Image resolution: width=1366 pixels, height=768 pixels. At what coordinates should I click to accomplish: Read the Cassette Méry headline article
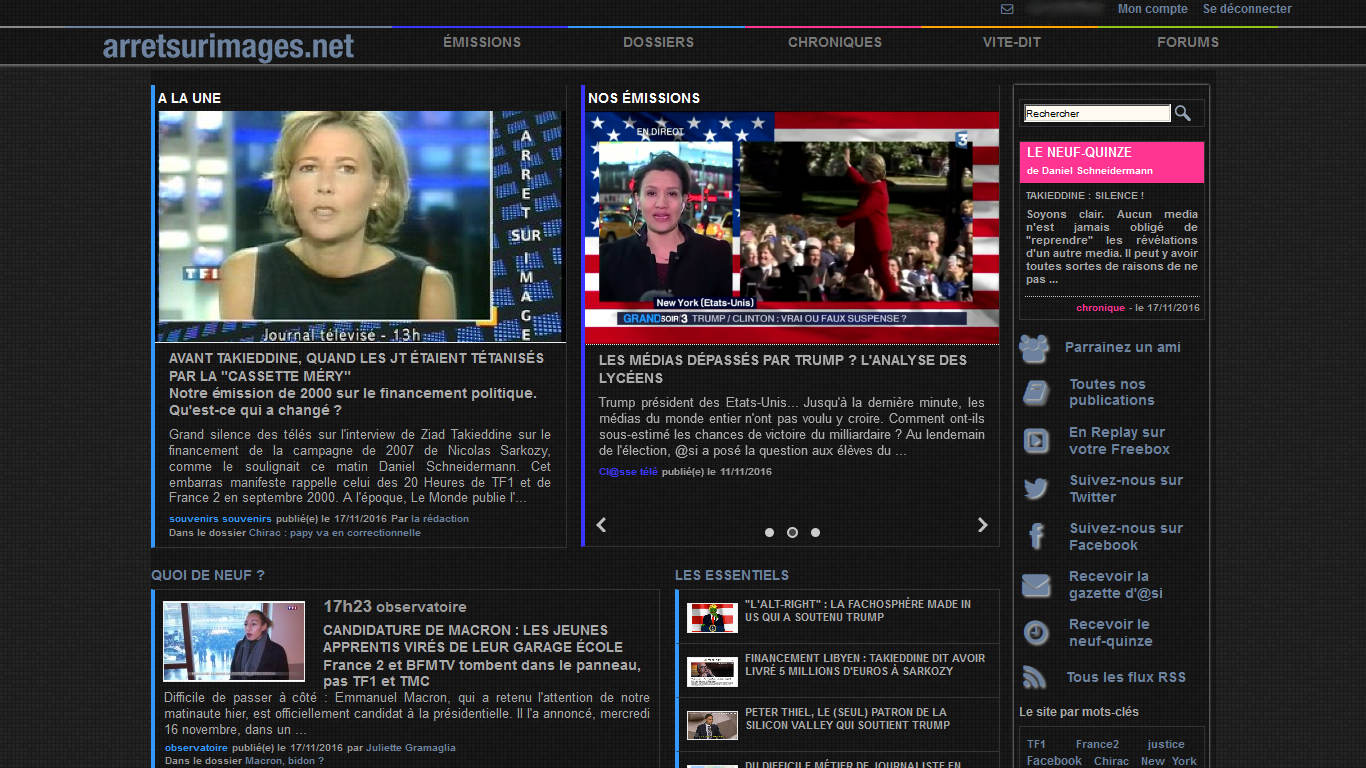(x=356, y=366)
